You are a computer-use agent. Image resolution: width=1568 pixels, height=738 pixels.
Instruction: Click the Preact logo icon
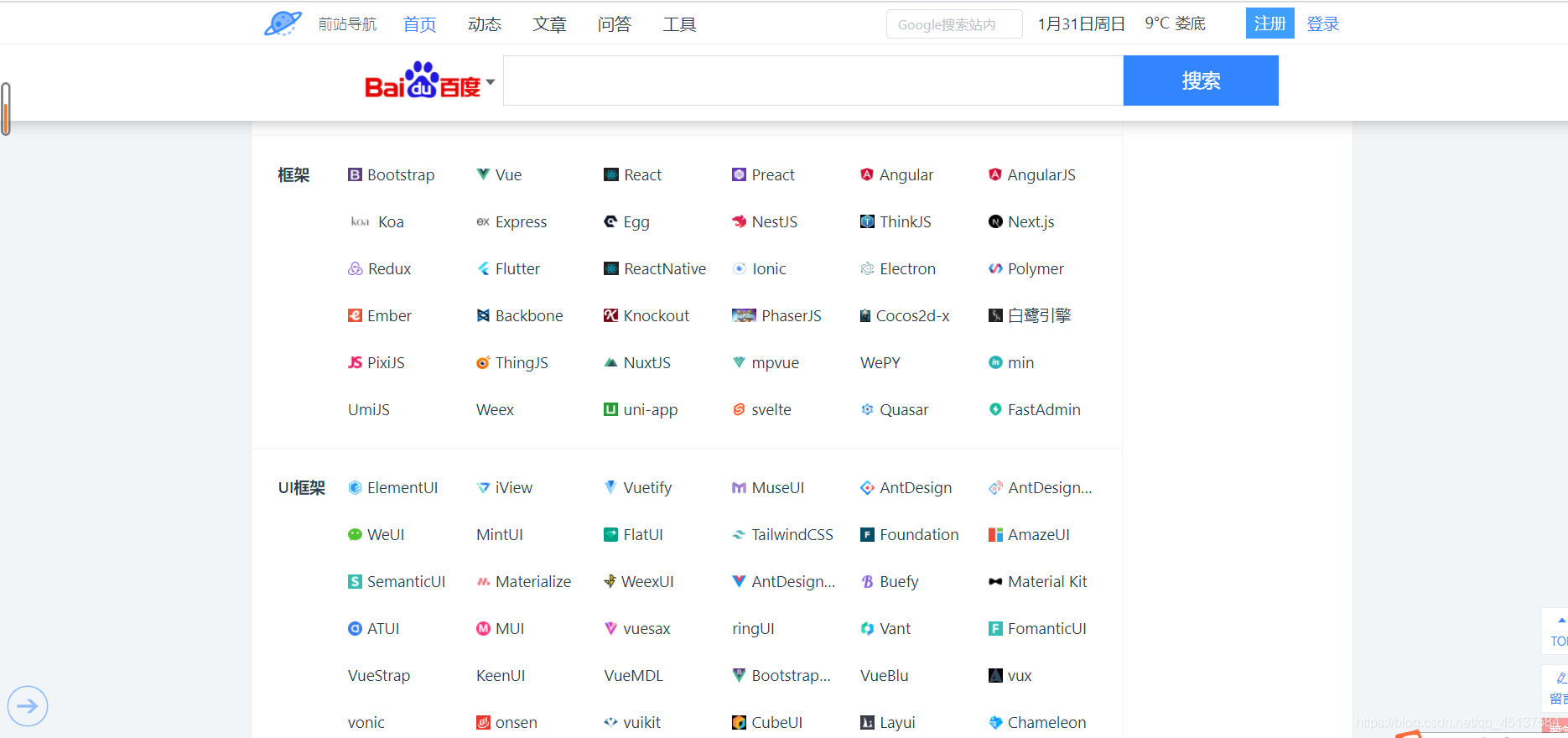(739, 174)
